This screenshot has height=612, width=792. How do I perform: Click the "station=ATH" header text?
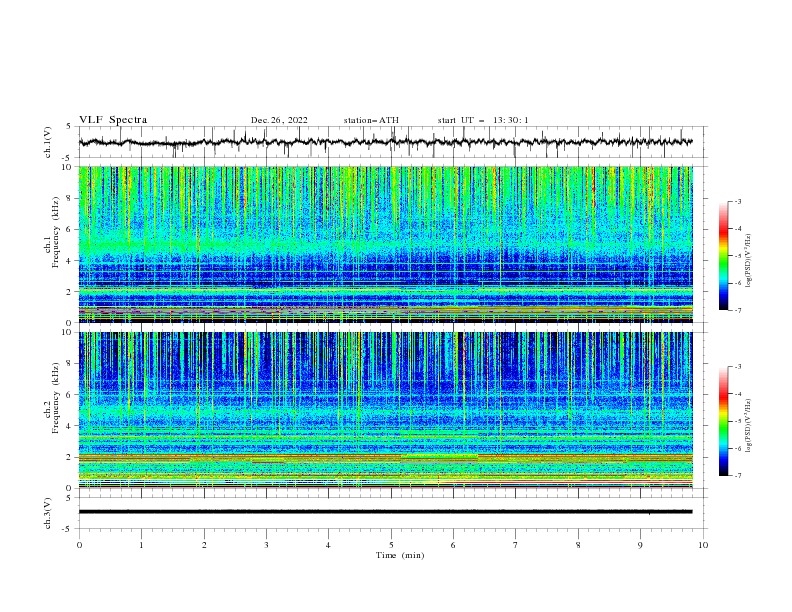(x=371, y=120)
